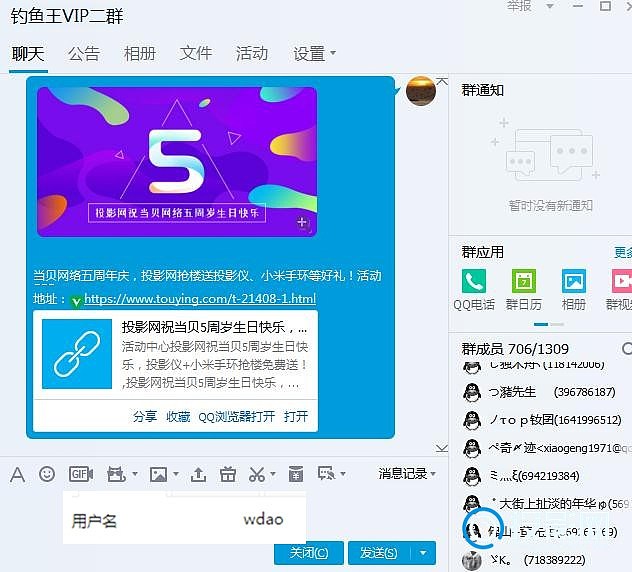Screen dimensions: 632x572
Task: Open the group video app icon
Action: 622,281
